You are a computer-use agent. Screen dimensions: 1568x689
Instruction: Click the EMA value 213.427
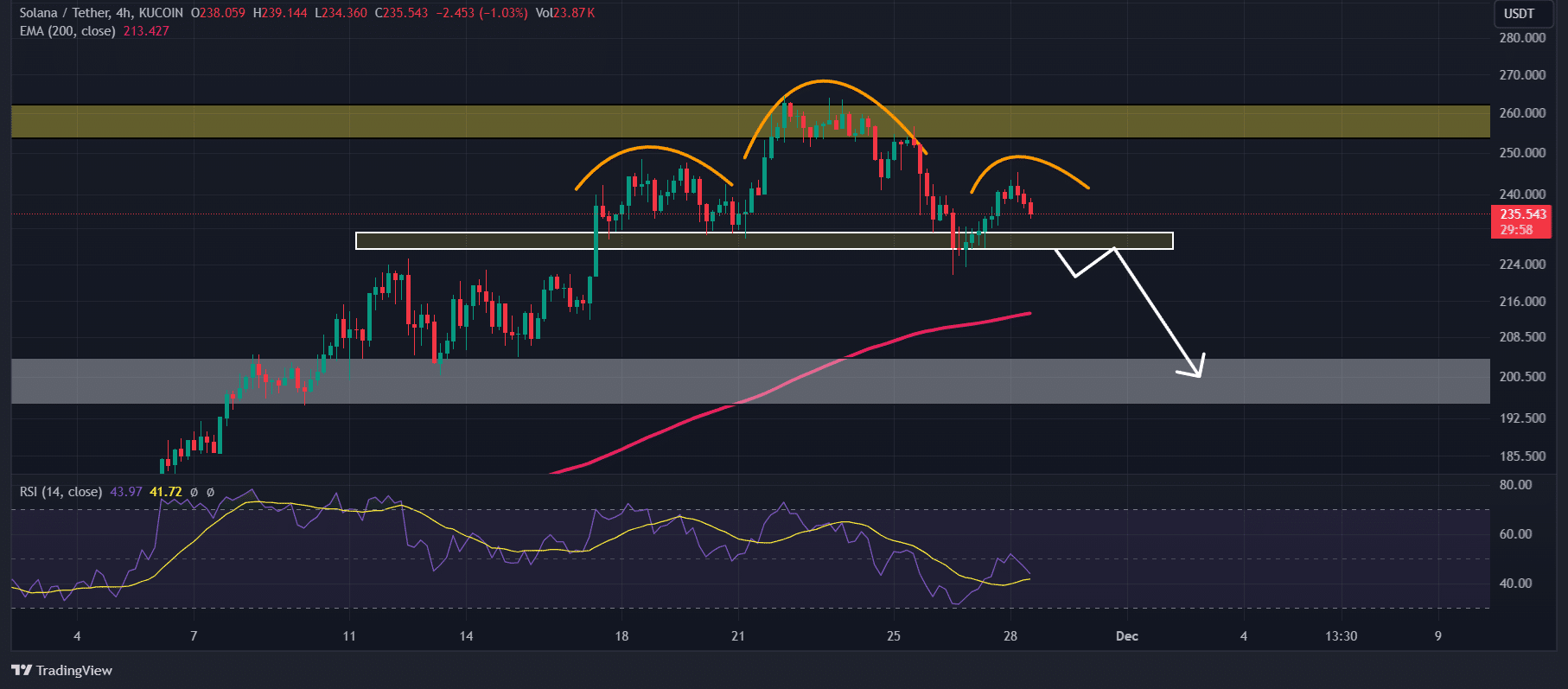coord(146,31)
